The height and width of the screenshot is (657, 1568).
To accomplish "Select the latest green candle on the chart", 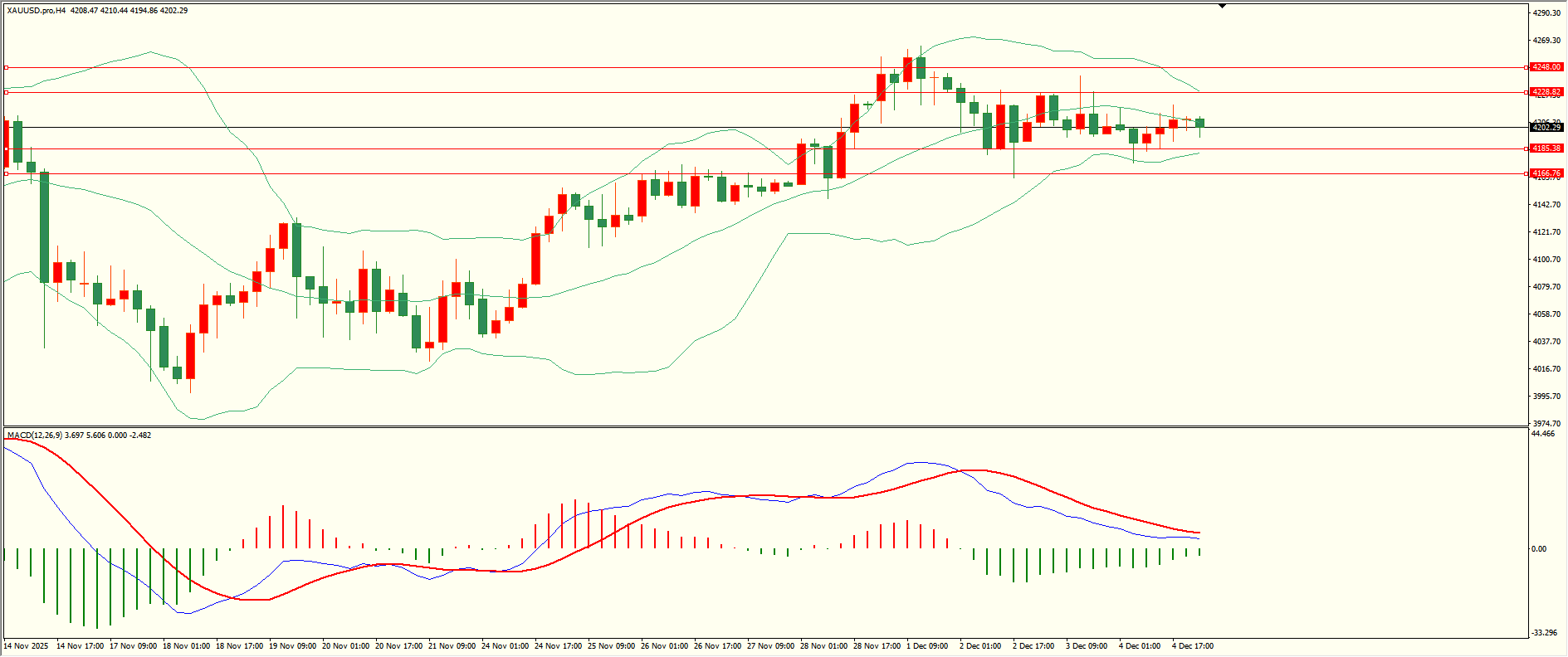I will click(1199, 124).
